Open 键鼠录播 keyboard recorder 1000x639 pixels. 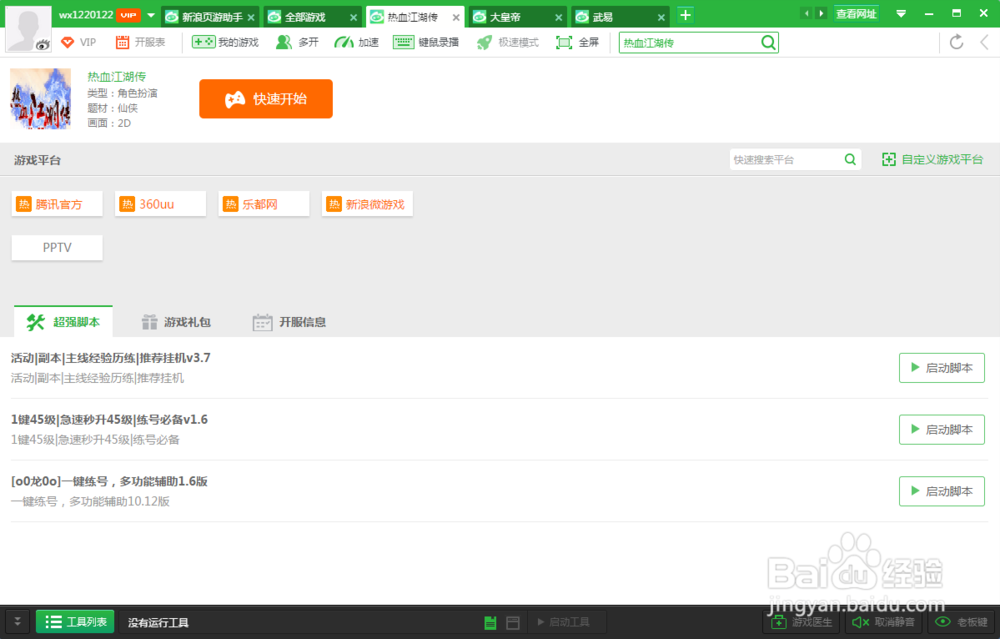point(426,42)
